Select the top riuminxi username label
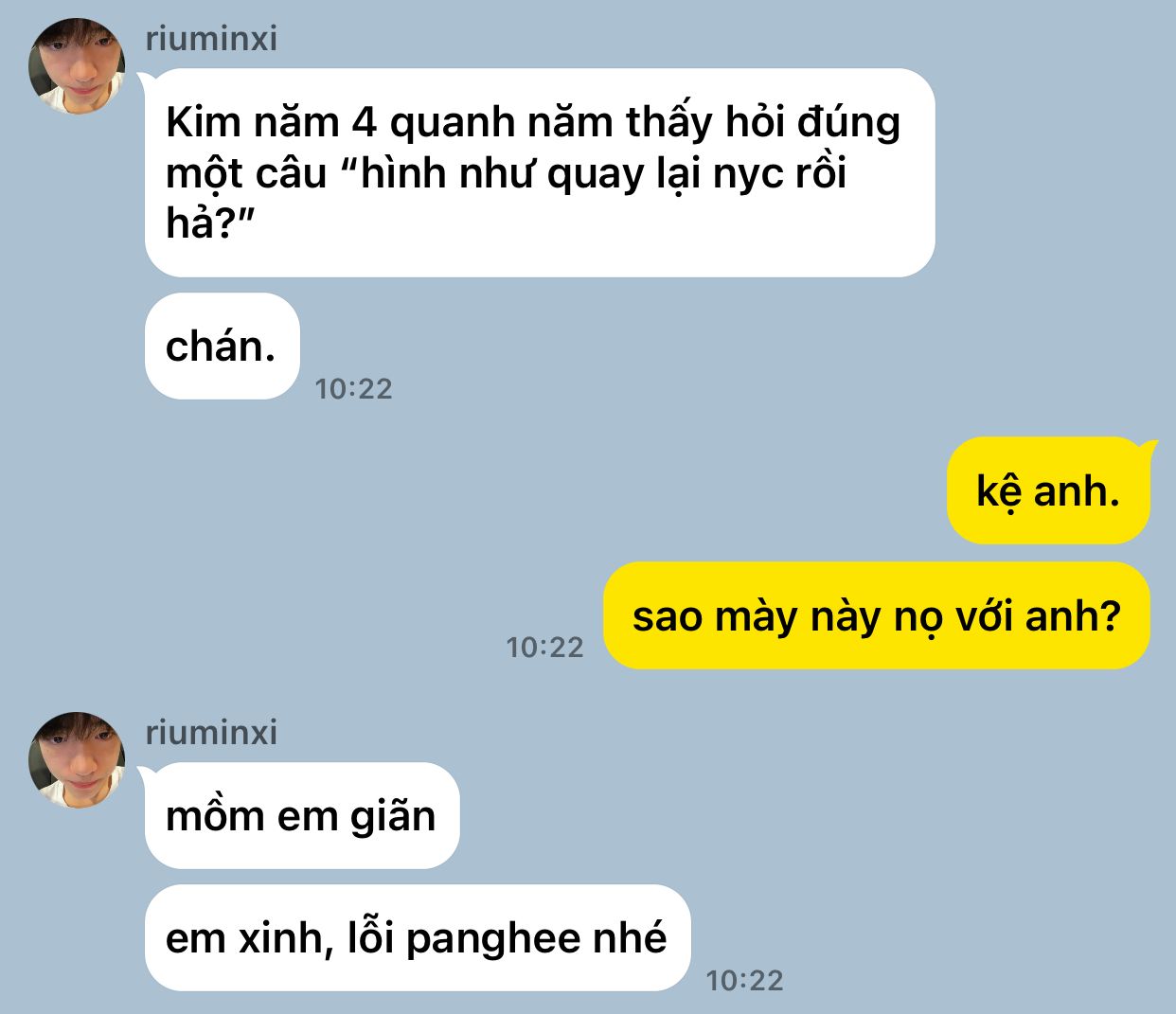Image resolution: width=1176 pixels, height=1014 pixels. (211, 39)
